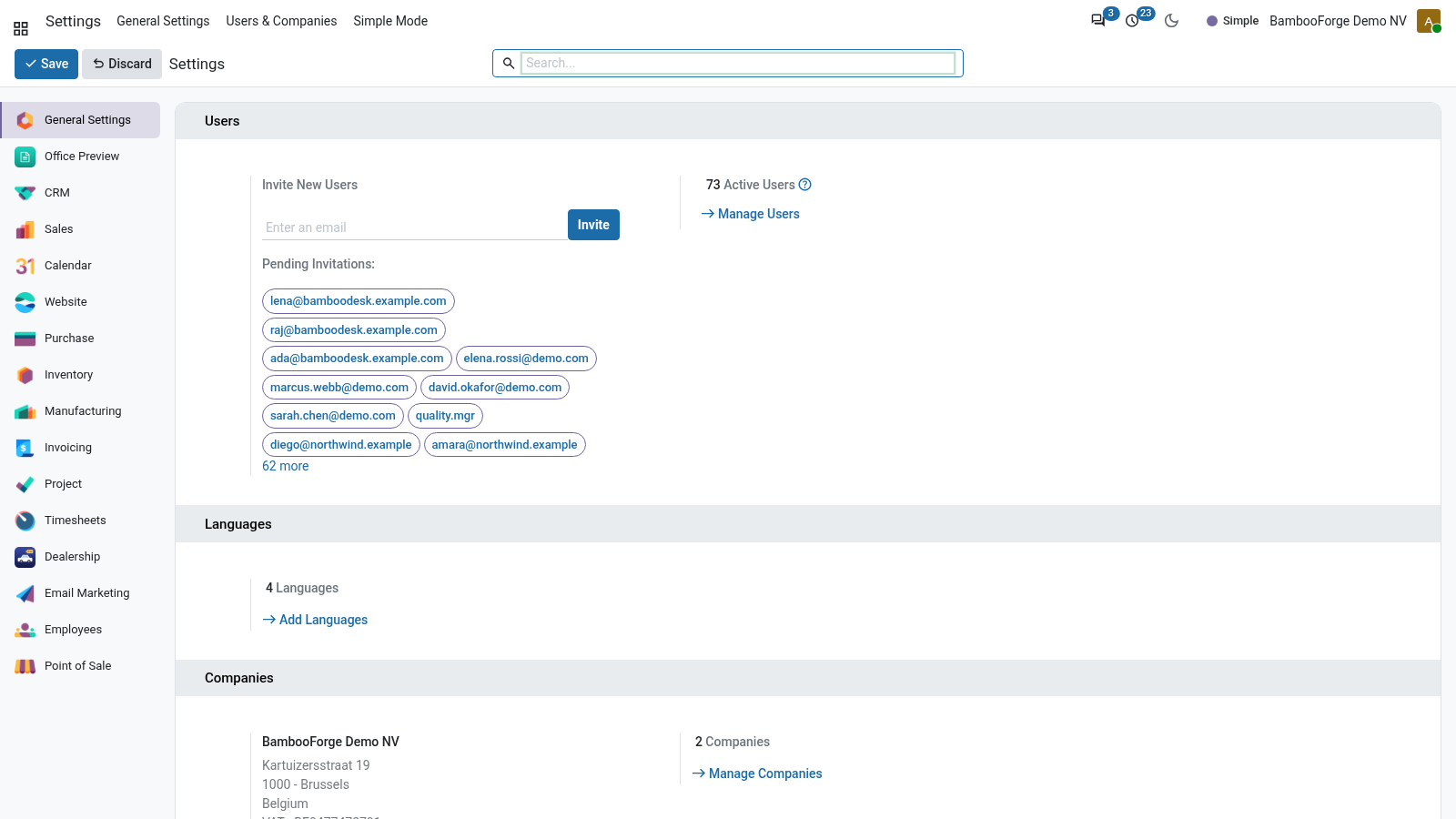Open the General Settings top menu
The image size is (1456, 819).
pyautogui.click(x=163, y=21)
